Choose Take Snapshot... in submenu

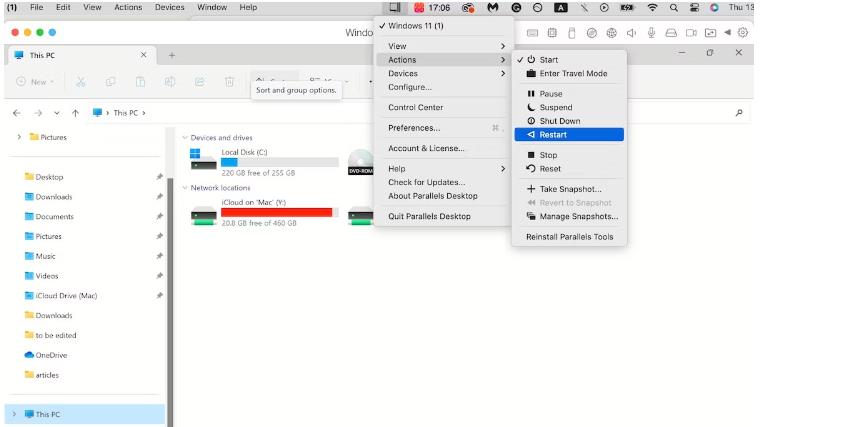coord(569,189)
